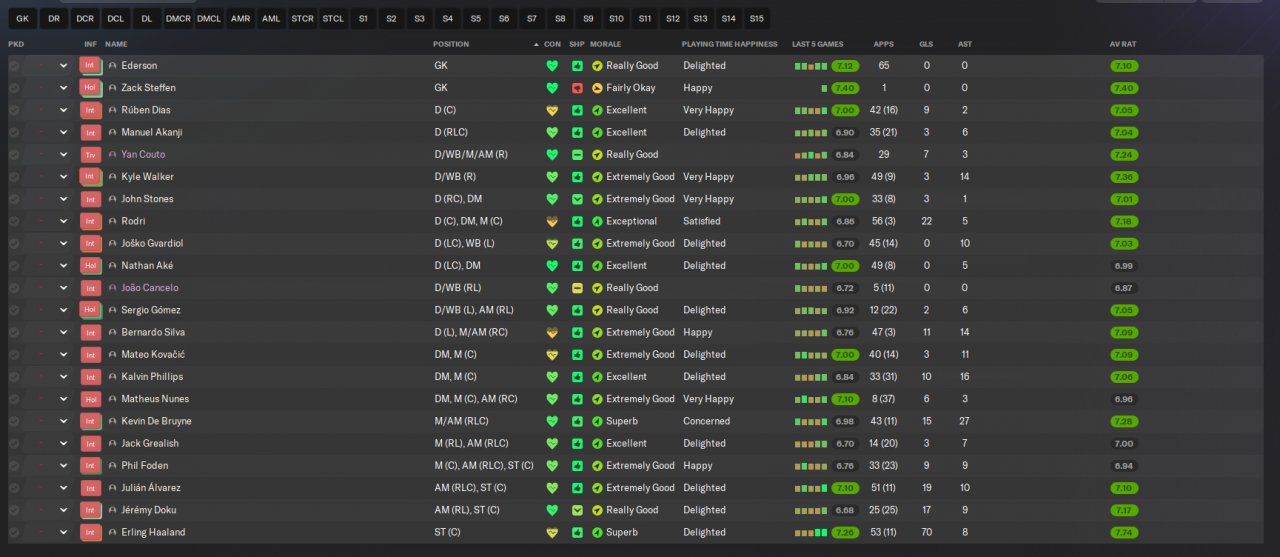
Task: Click Ederson's last five games form bar
Action: [x=811, y=66]
